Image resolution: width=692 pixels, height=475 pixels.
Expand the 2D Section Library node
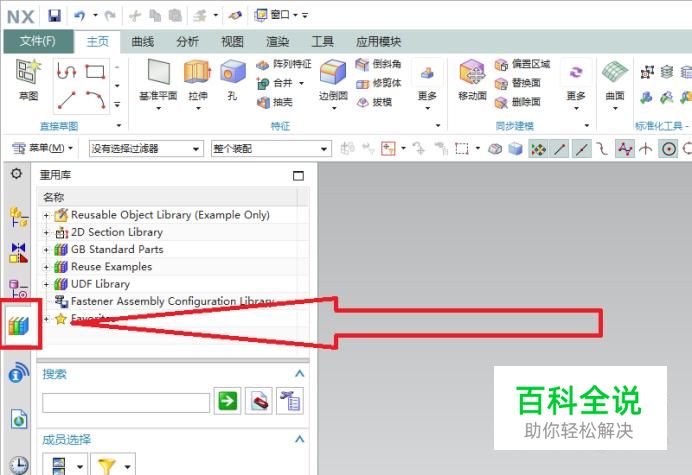[46, 233]
